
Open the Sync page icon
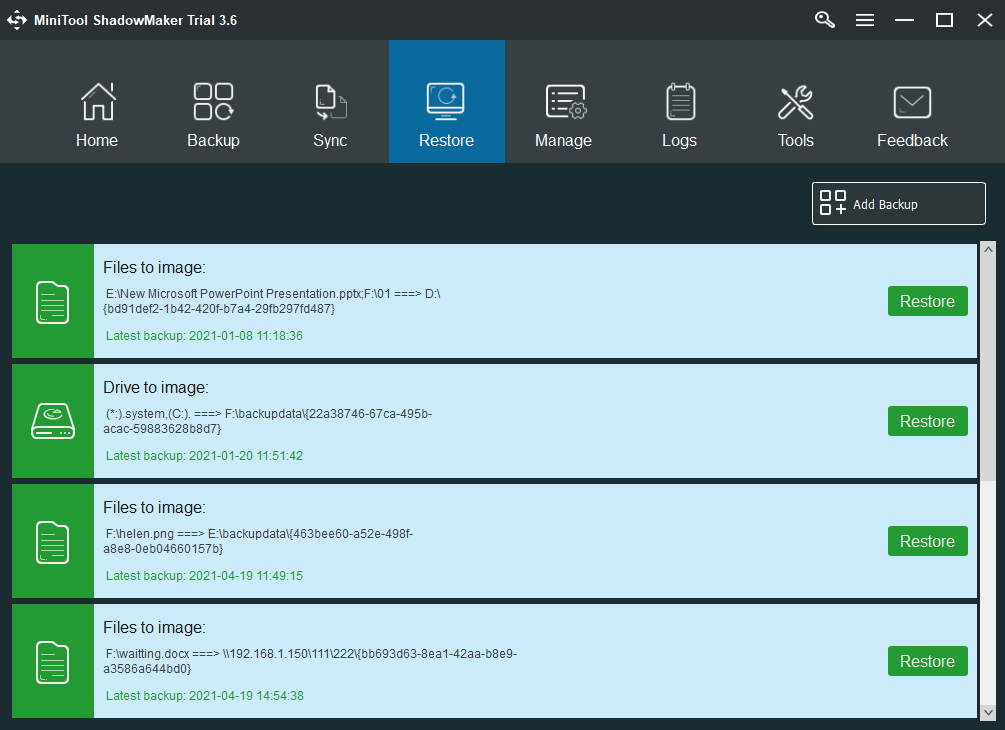click(331, 102)
